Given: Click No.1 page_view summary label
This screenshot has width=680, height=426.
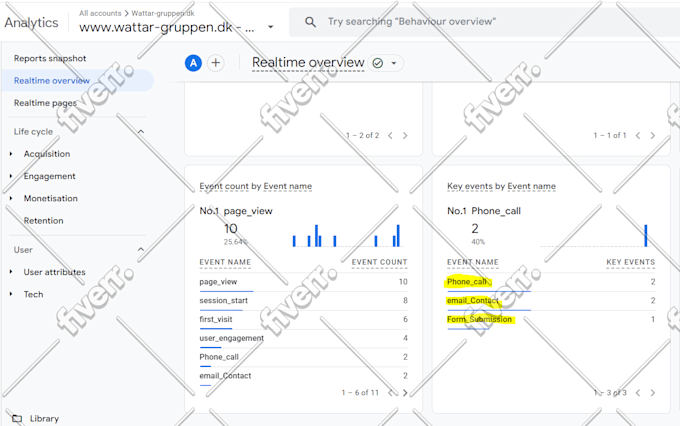Looking at the screenshot, I should [236, 211].
